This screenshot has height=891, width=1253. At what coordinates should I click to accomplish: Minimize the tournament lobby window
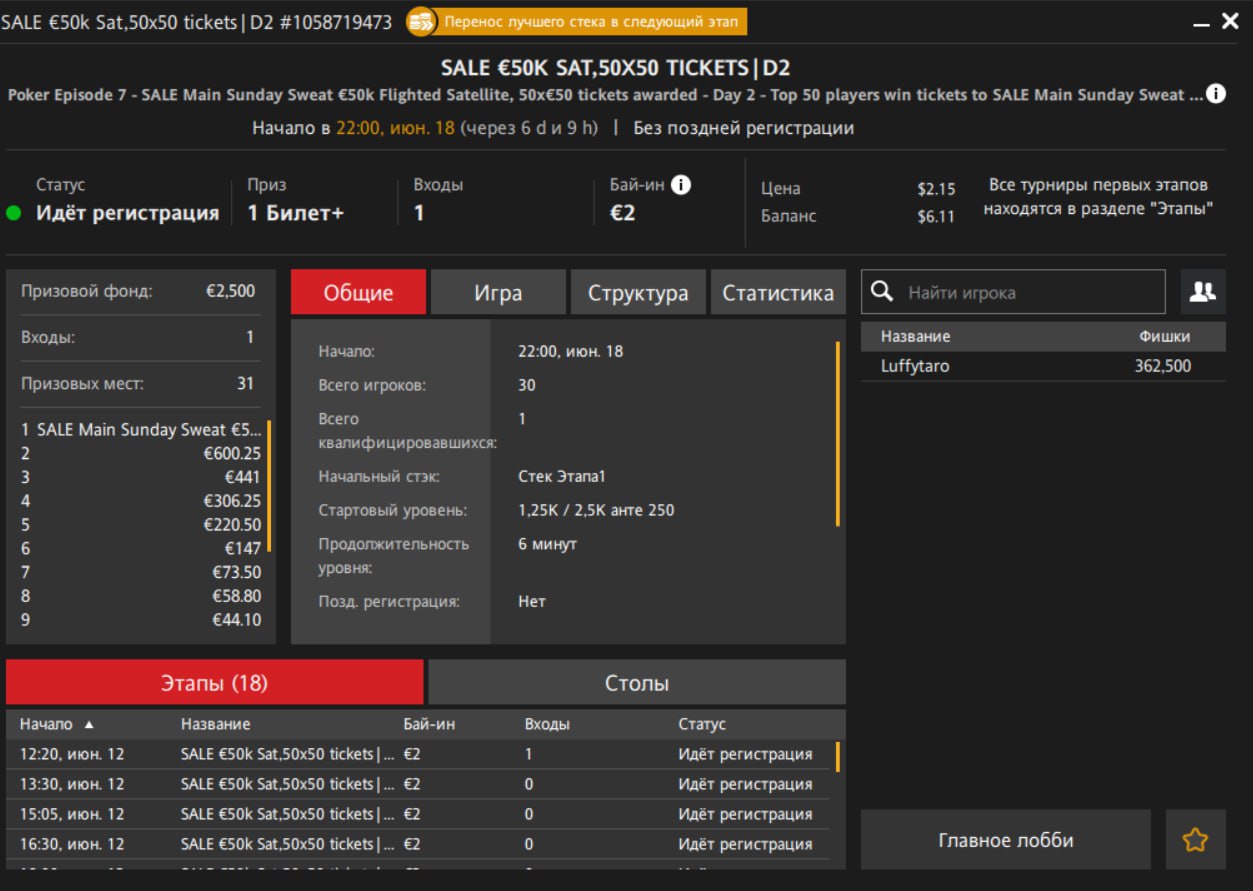(x=1201, y=22)
